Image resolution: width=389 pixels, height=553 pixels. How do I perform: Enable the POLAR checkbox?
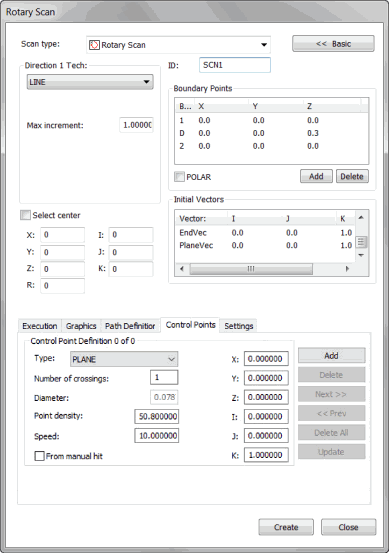pos(180,177)
